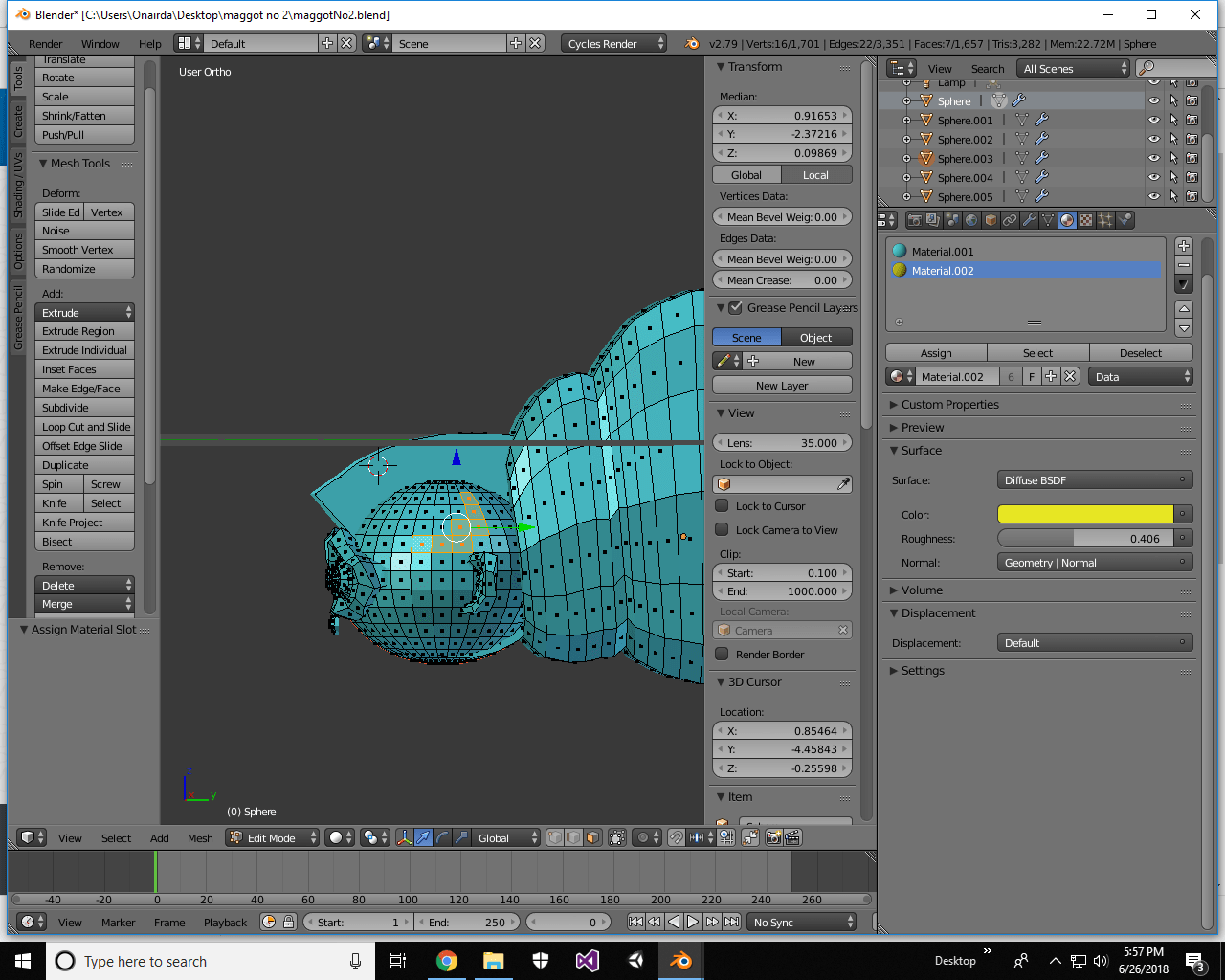Toggle the 3D manipulator axes widget icon

tap(404, 837)
